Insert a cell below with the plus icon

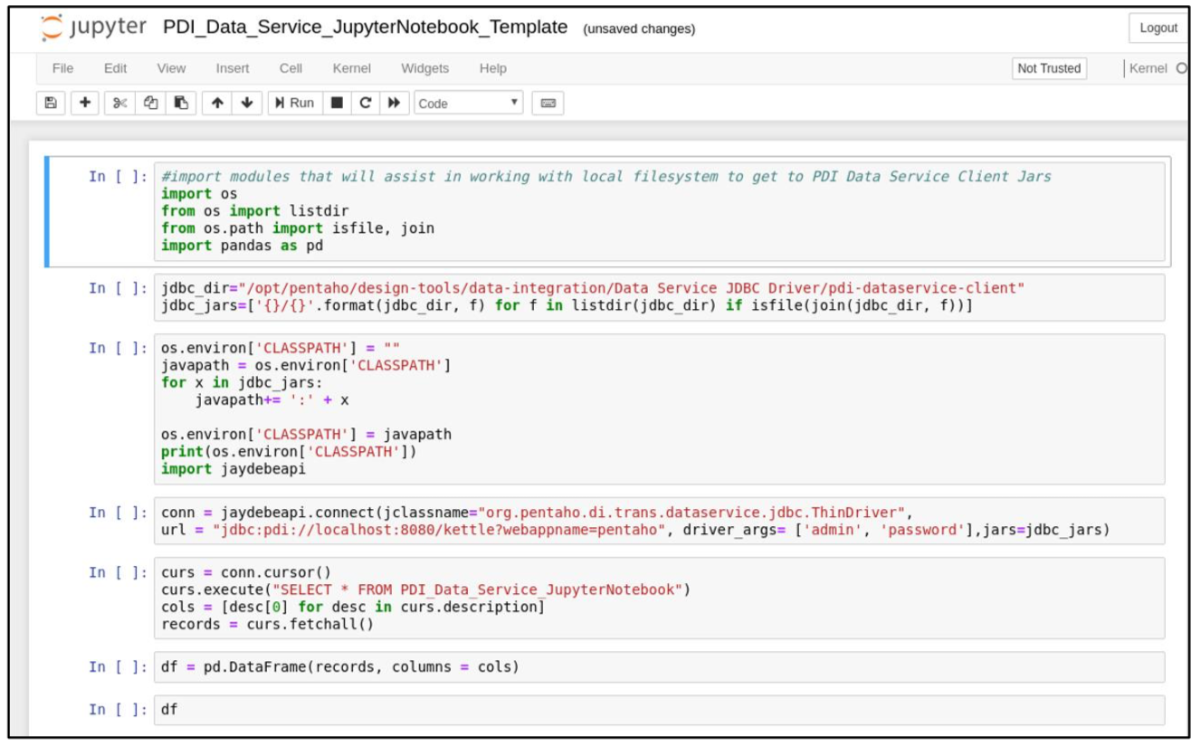(x=85, y=103)
